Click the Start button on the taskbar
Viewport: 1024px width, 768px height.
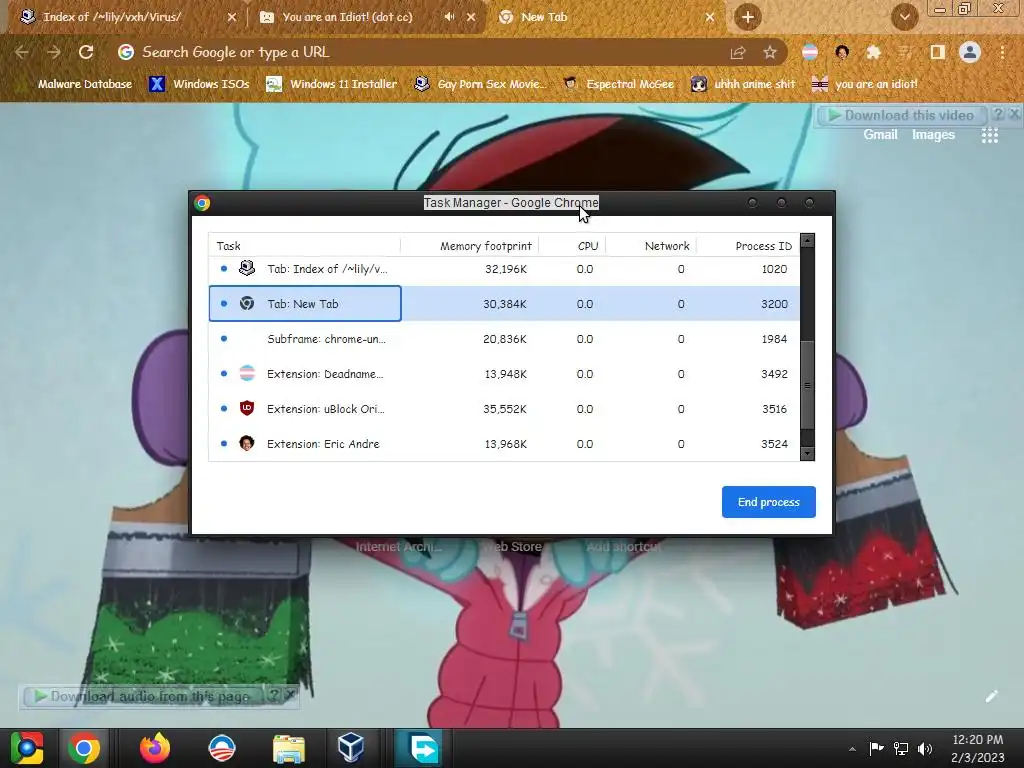coord(26,748)
